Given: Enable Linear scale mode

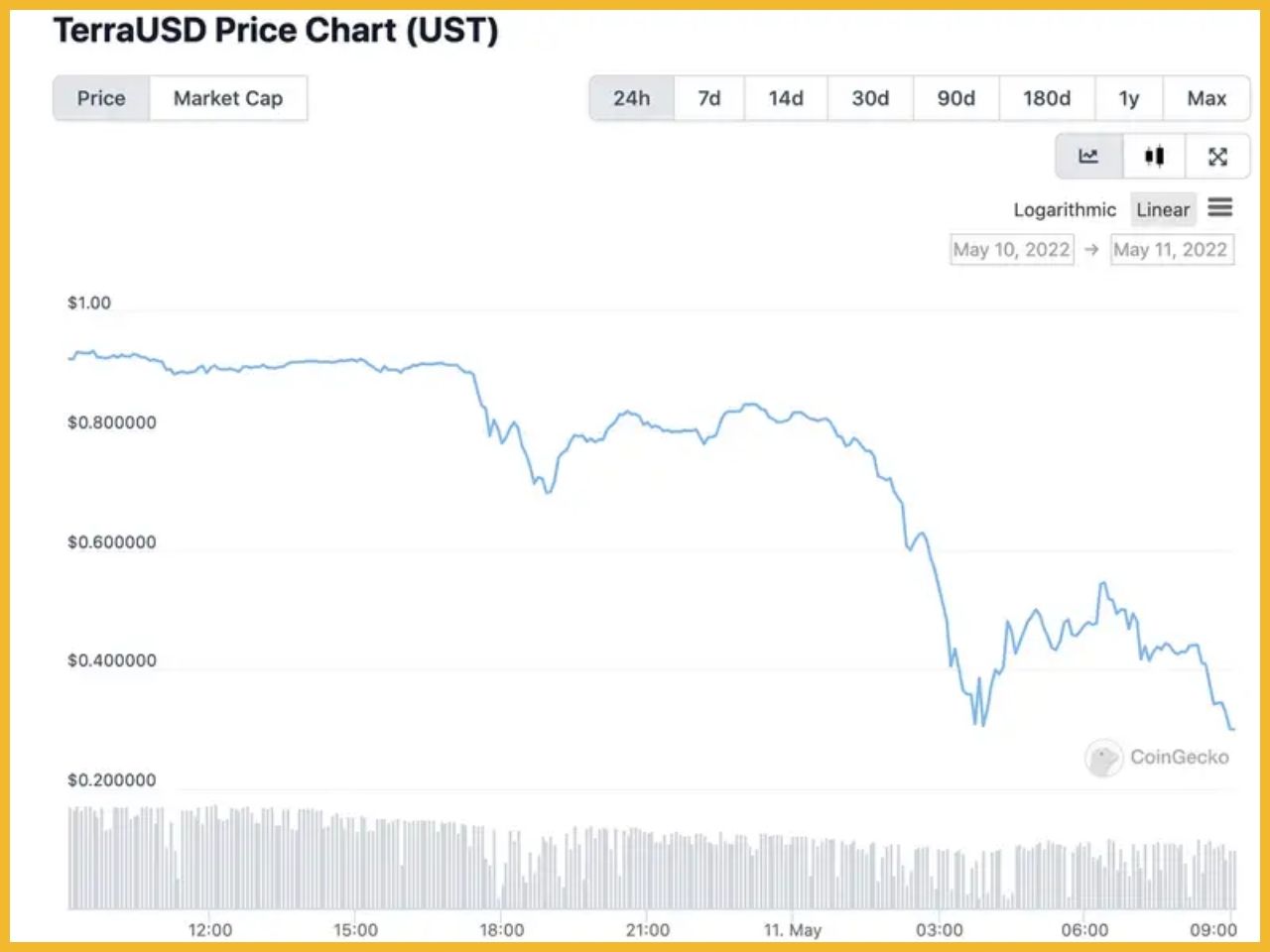Looking at the screenshot, I should click(x=1163, y=209).
